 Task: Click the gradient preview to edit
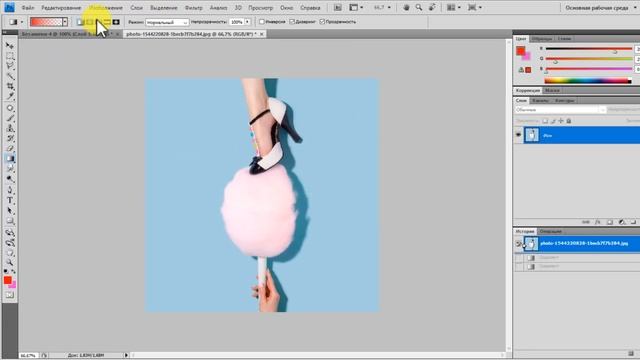(46, 22)
